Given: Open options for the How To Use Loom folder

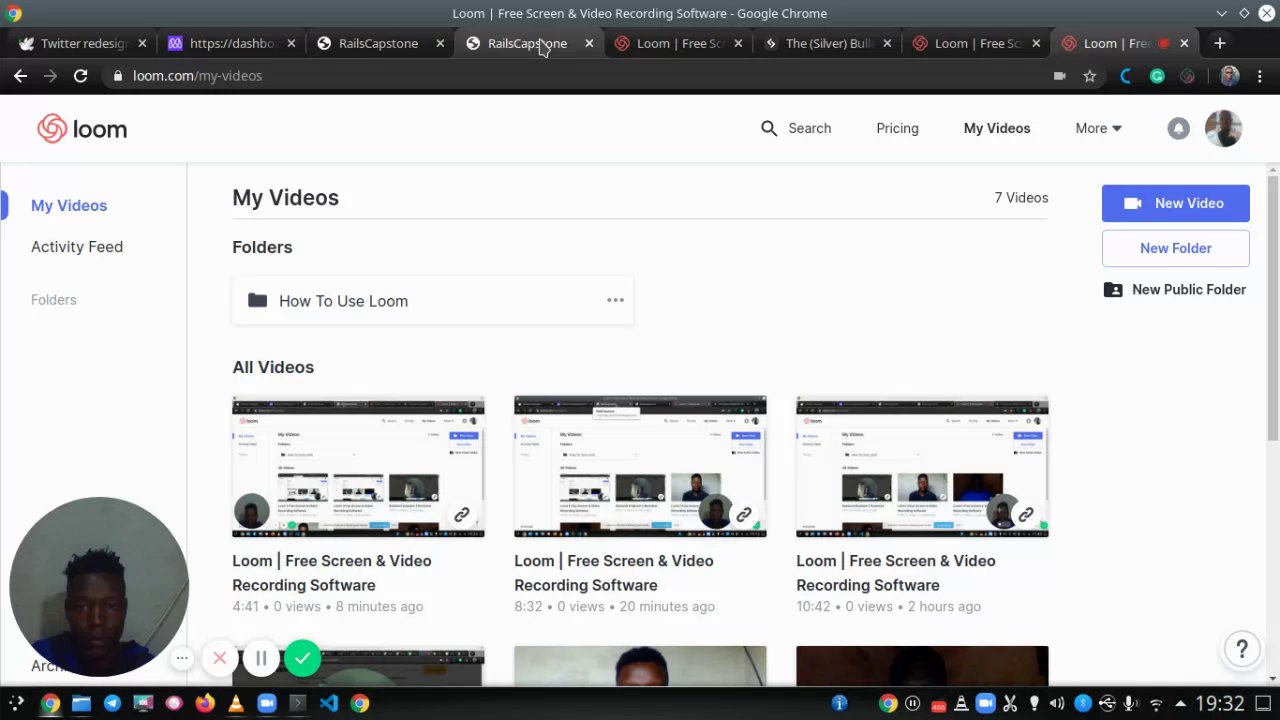Looking at the screenshot, I should point(615,300).
